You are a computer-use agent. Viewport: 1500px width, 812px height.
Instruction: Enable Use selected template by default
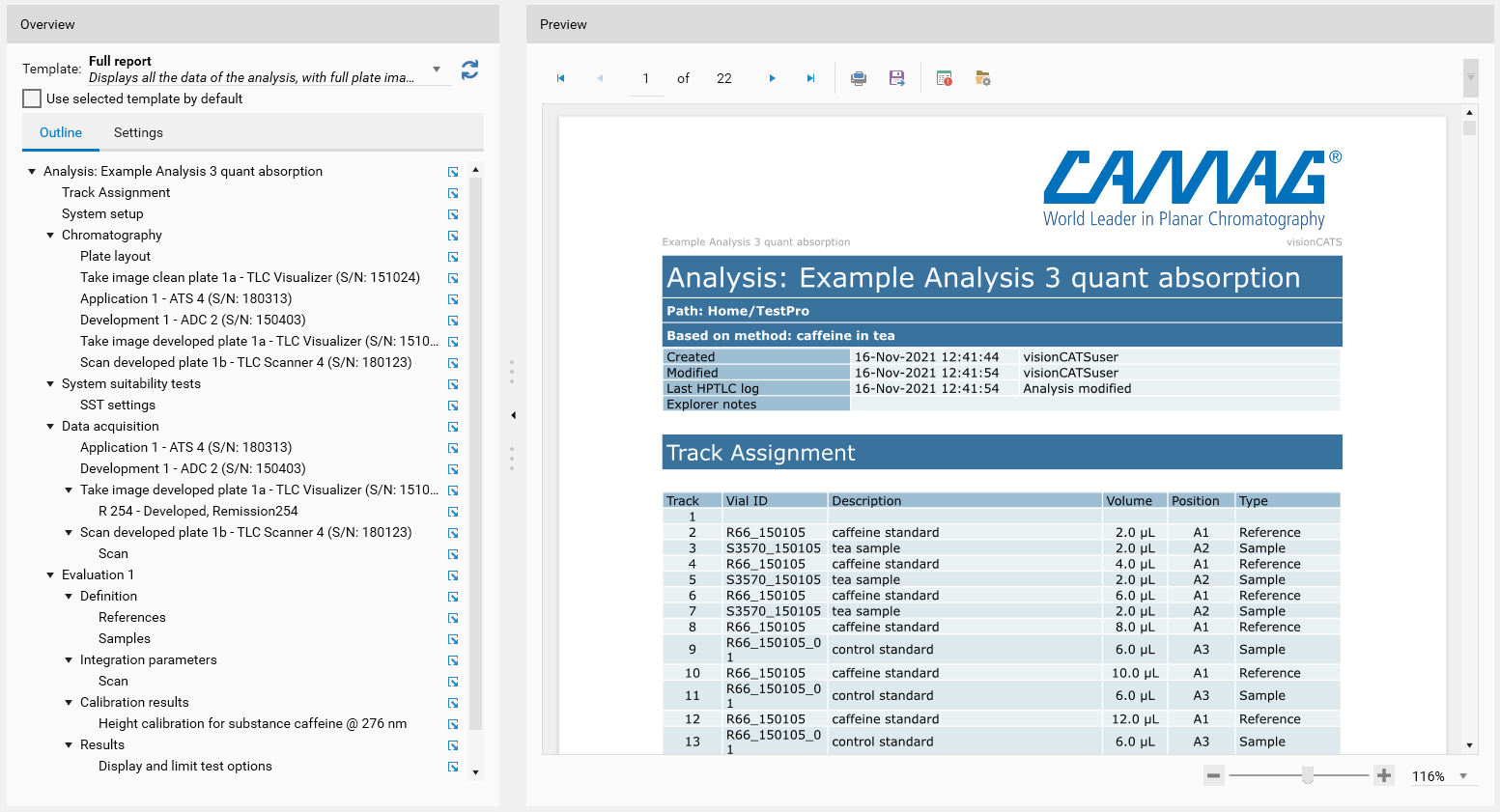tap(32, 98)
